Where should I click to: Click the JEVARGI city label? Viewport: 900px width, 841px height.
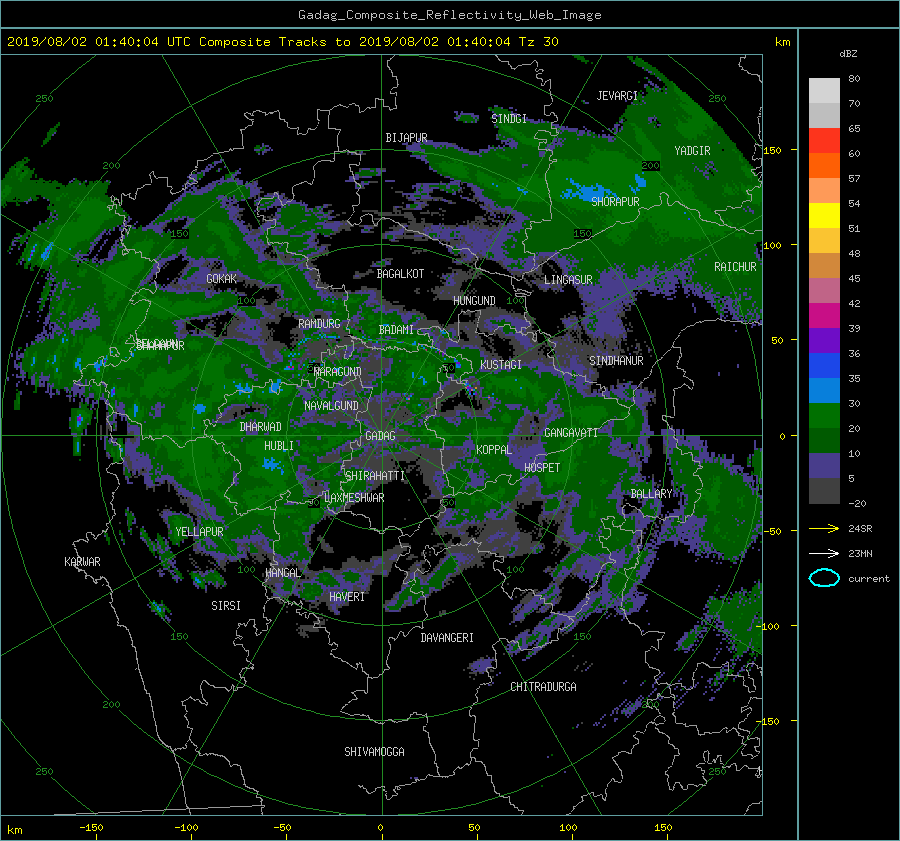(617, 96)
